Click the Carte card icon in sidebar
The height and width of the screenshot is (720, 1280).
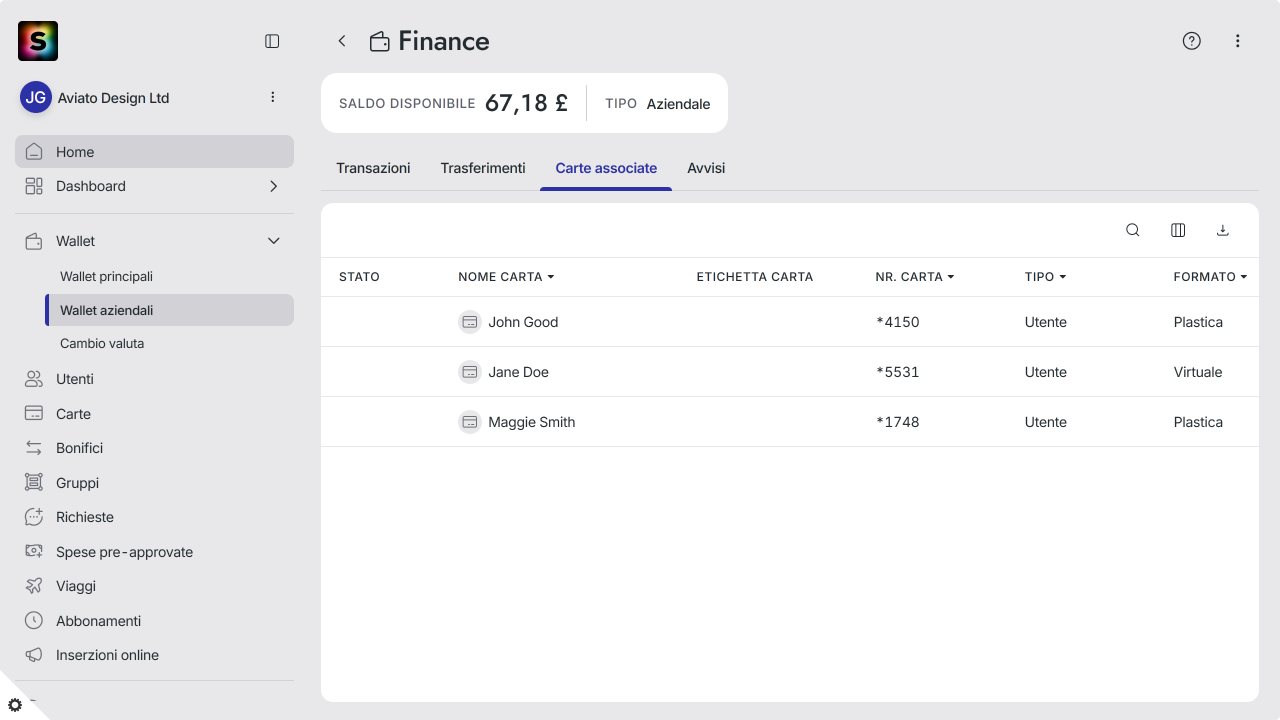[34, 414]
